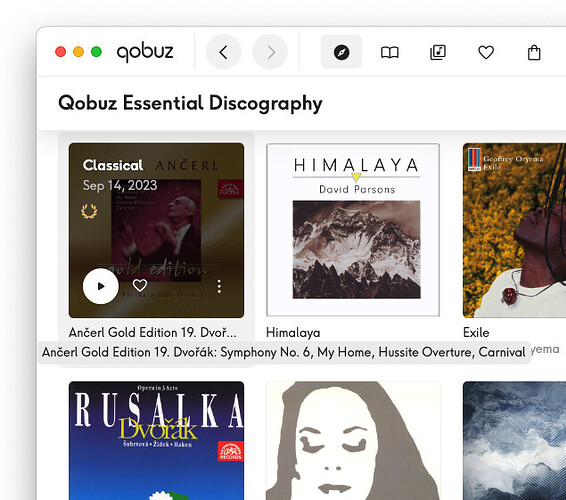Go forward with the right arrow button
This screenshot has height=500, width=566.
(270, 52)
